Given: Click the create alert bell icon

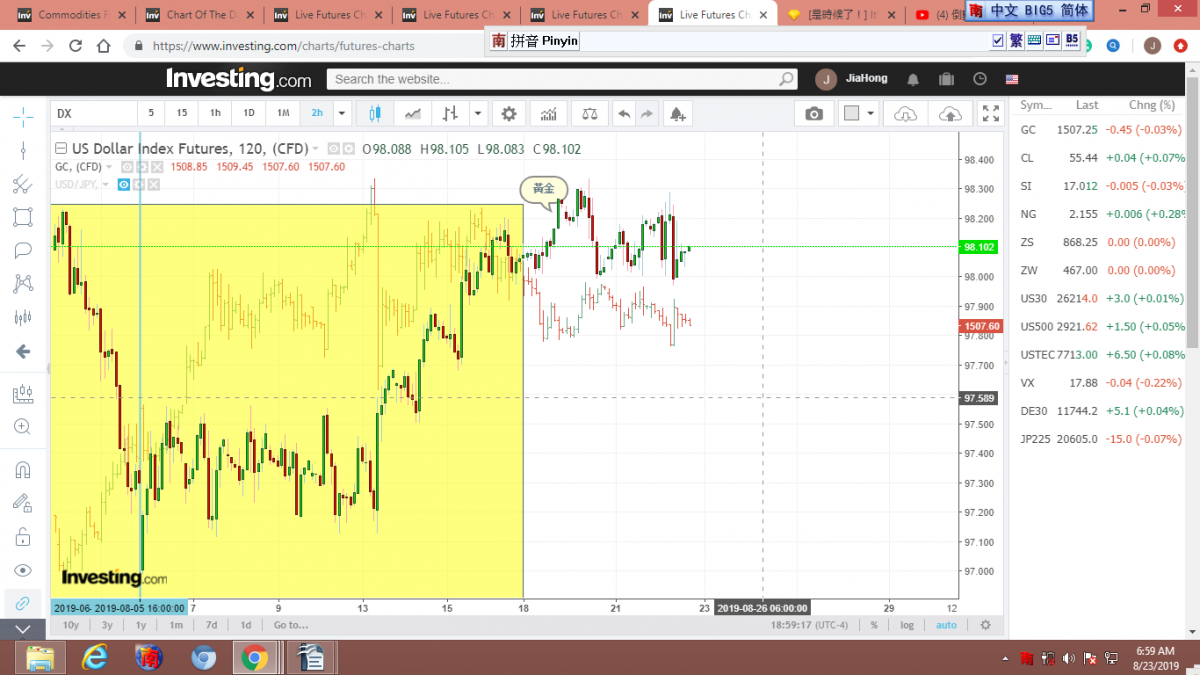Looking at the screenshot, I should [678, 114].
